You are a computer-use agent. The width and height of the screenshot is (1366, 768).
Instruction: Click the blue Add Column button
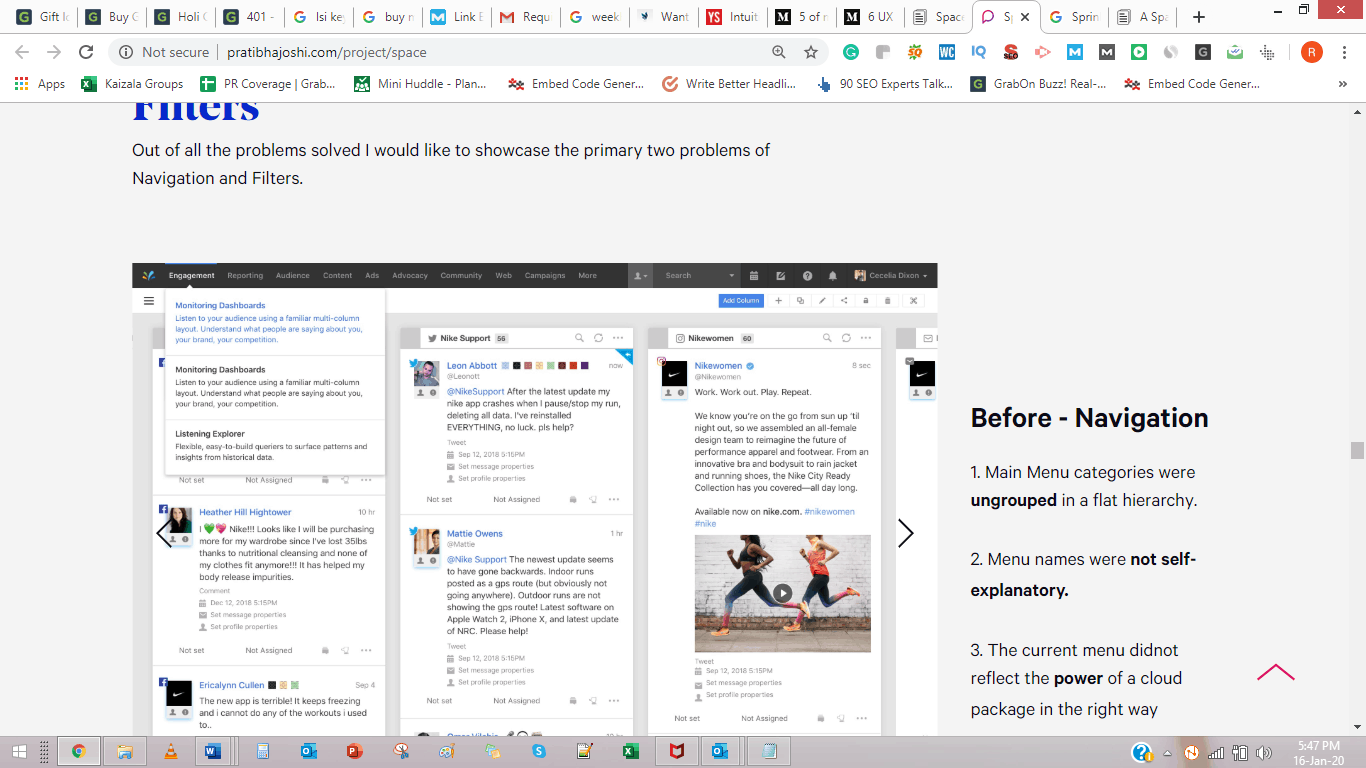click(740, 300)
